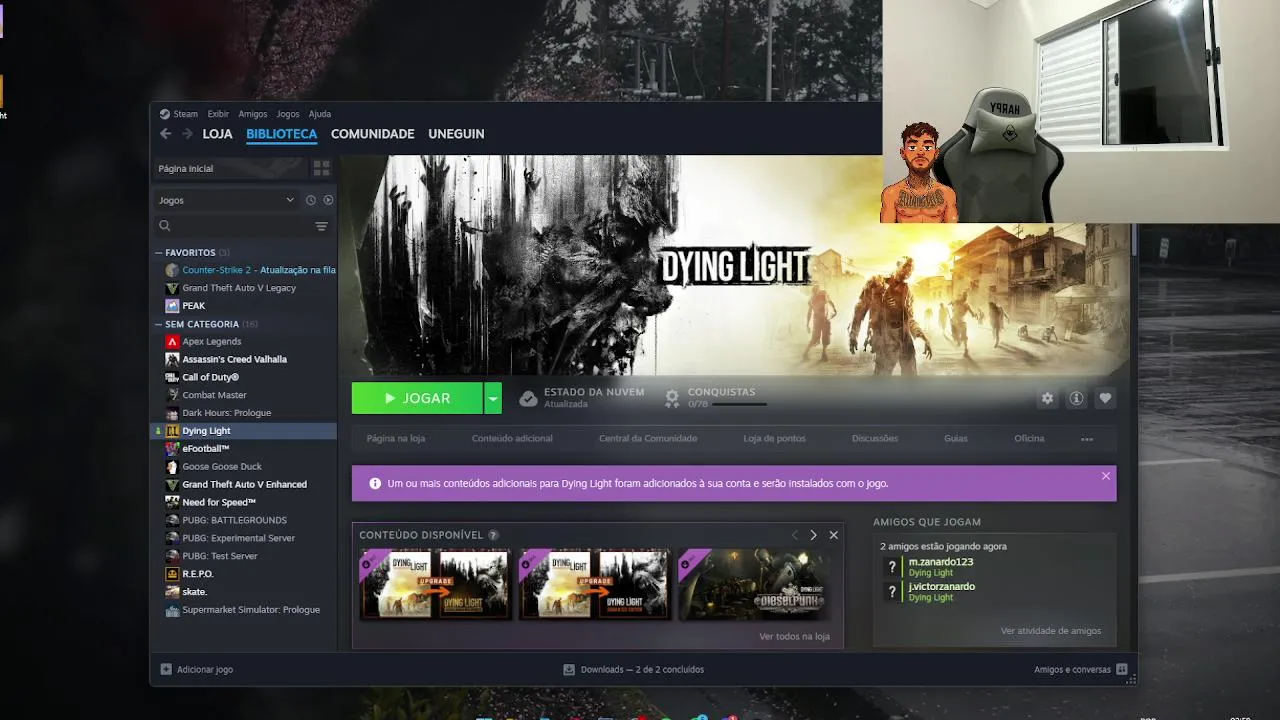Open Página na loja link
Screen dimensions: 1280x720
tap(396, 438)
